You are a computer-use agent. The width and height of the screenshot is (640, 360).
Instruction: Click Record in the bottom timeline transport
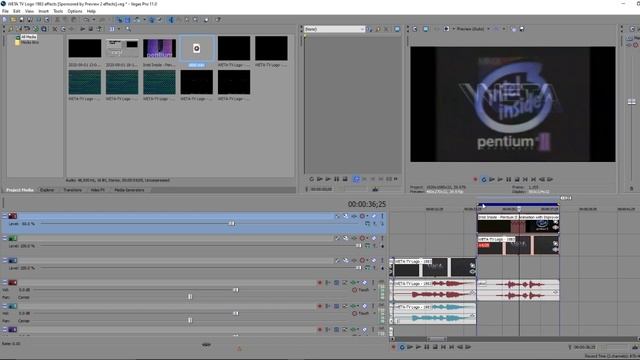393,347
